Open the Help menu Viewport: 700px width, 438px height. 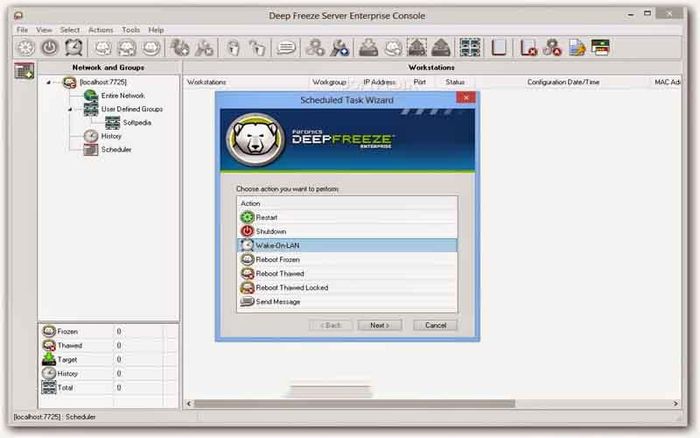pyautogui.click(x=156, y=30)
